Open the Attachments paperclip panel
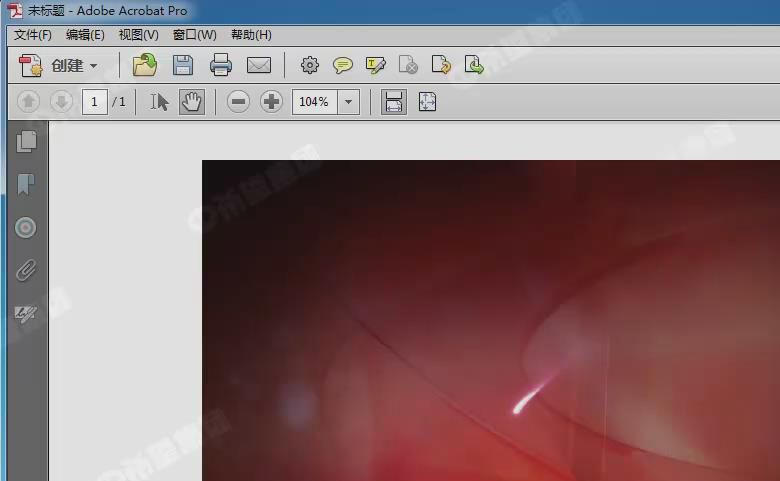 26,270
